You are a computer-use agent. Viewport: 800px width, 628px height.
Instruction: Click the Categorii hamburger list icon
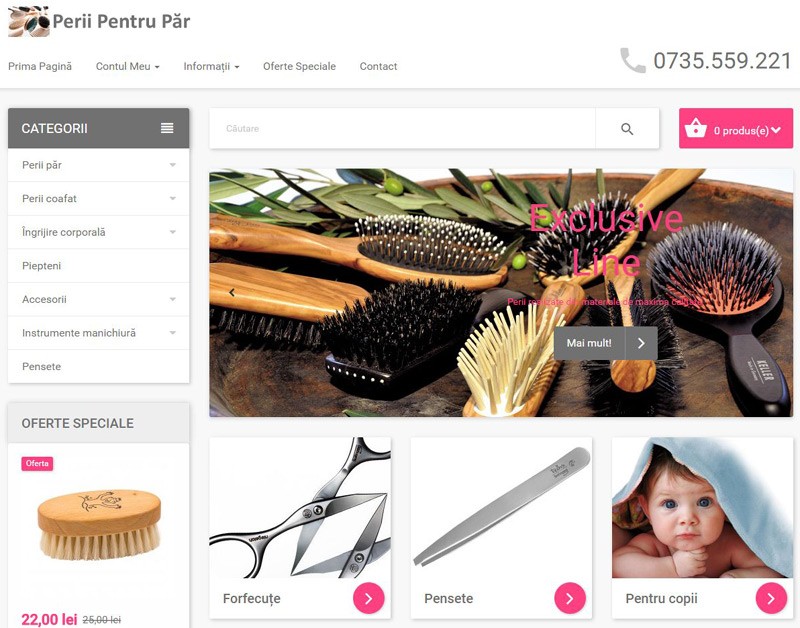pyautogui.click(x=167, y=128)
